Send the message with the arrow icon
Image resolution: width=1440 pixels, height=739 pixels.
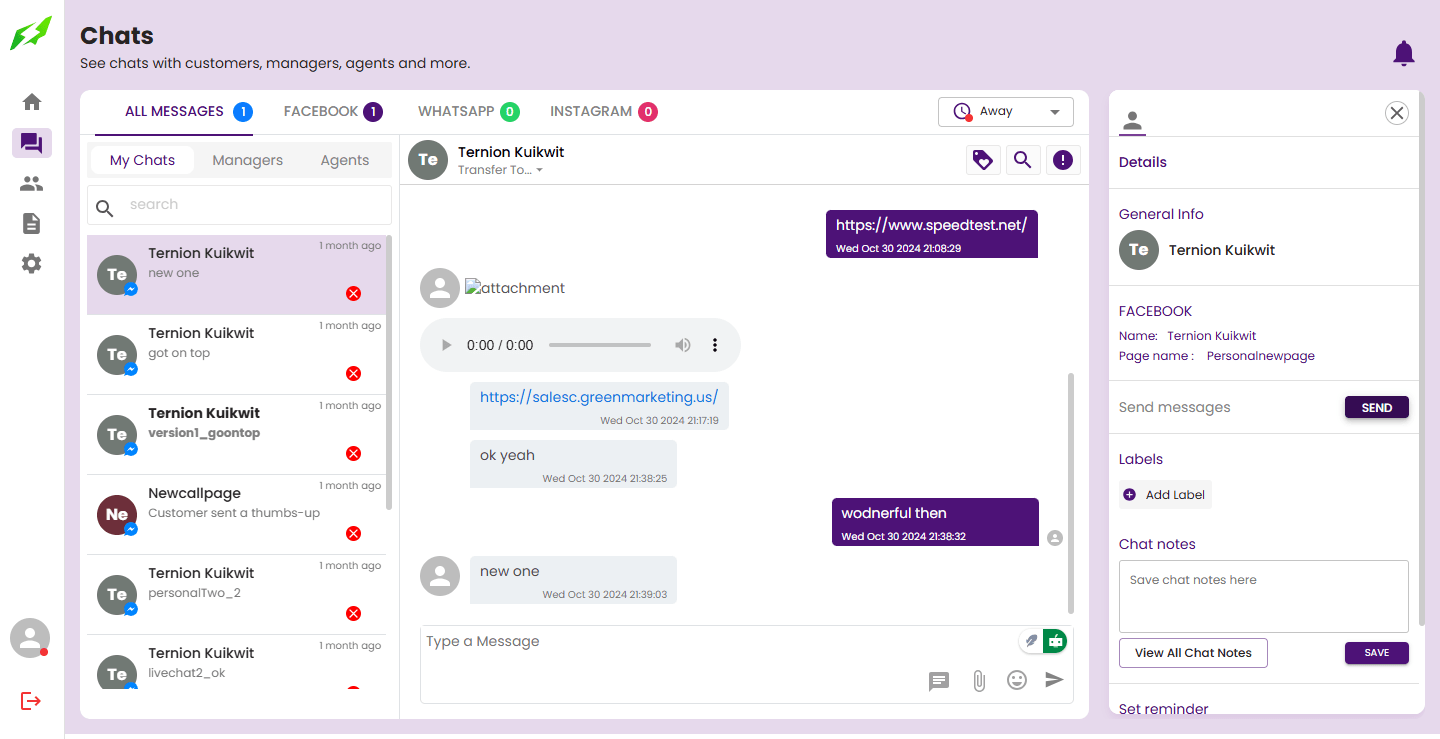click(1054, 680)
